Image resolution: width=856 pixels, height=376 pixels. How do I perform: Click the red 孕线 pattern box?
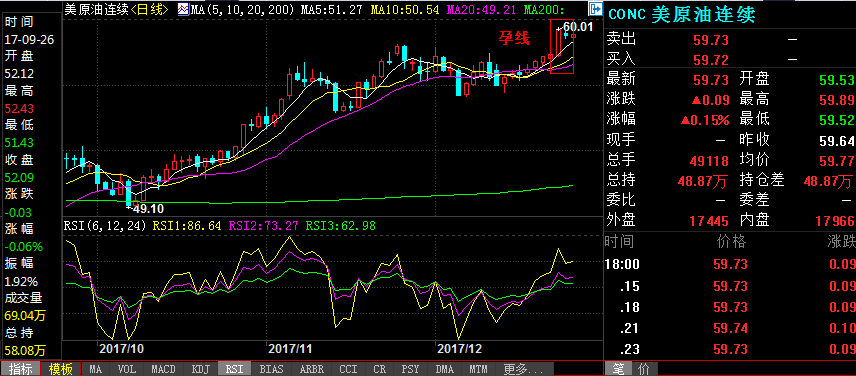[562, 46]
